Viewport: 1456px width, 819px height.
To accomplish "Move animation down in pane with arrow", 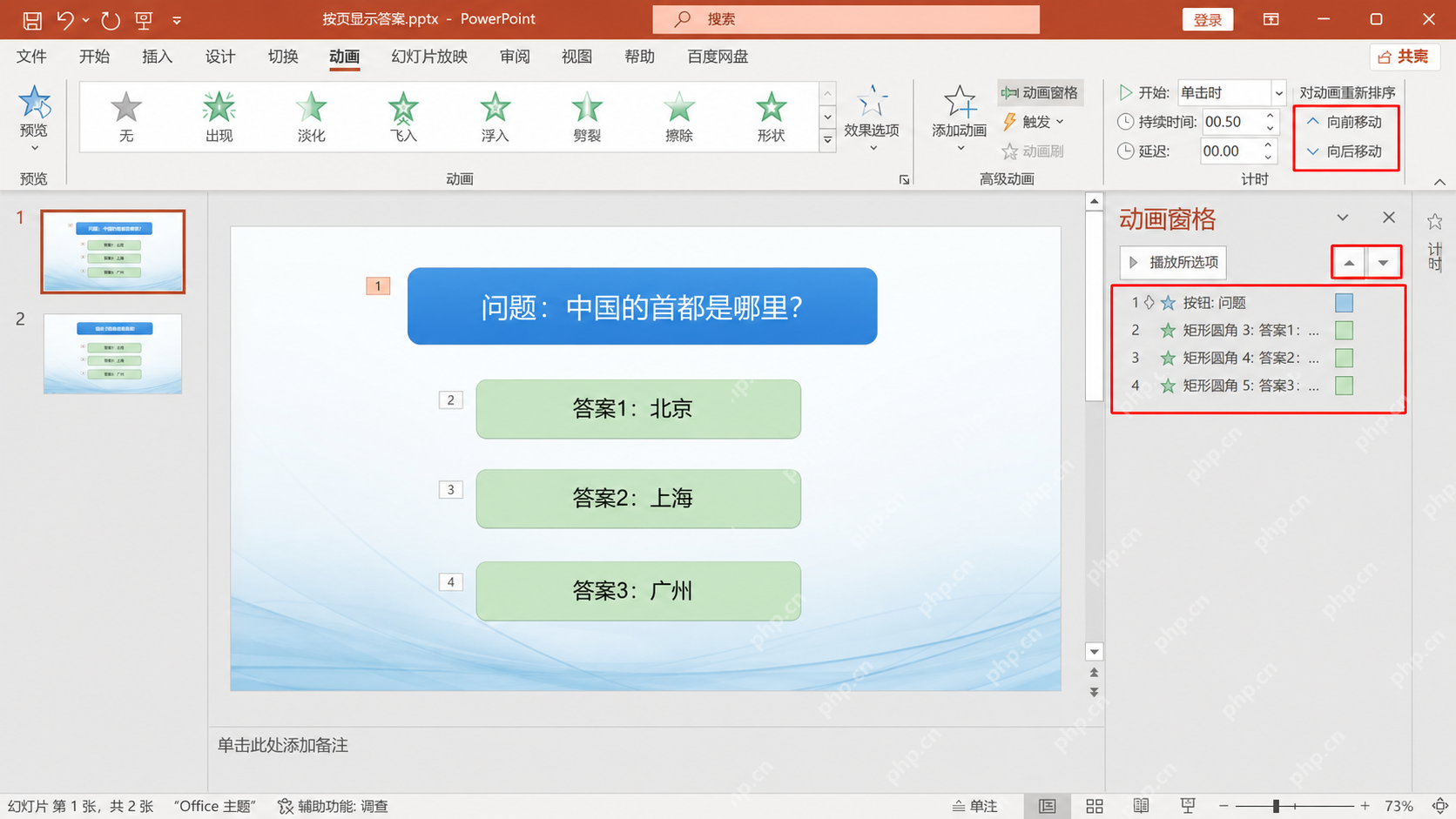I will pyautogui.click(x=1383, y=263).
